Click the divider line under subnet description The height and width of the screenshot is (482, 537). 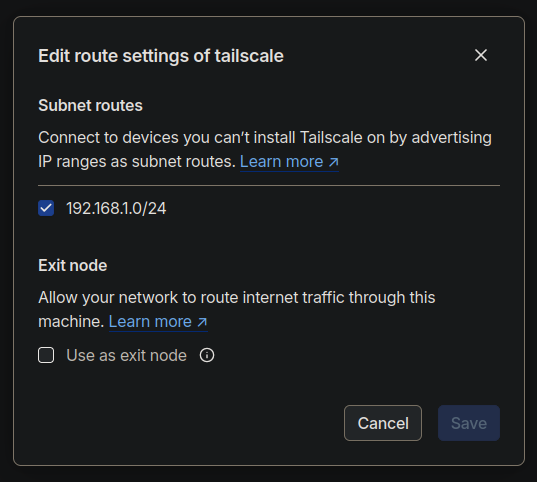click(269, 185)
